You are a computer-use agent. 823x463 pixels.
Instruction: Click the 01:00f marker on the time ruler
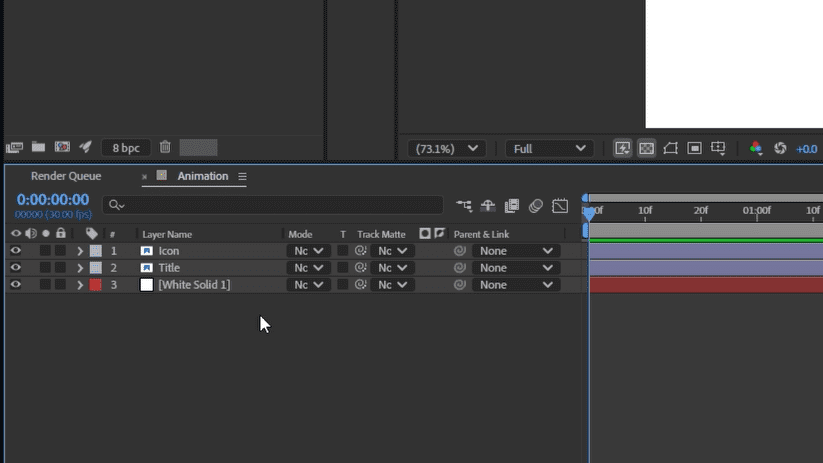tap(756, 211)
